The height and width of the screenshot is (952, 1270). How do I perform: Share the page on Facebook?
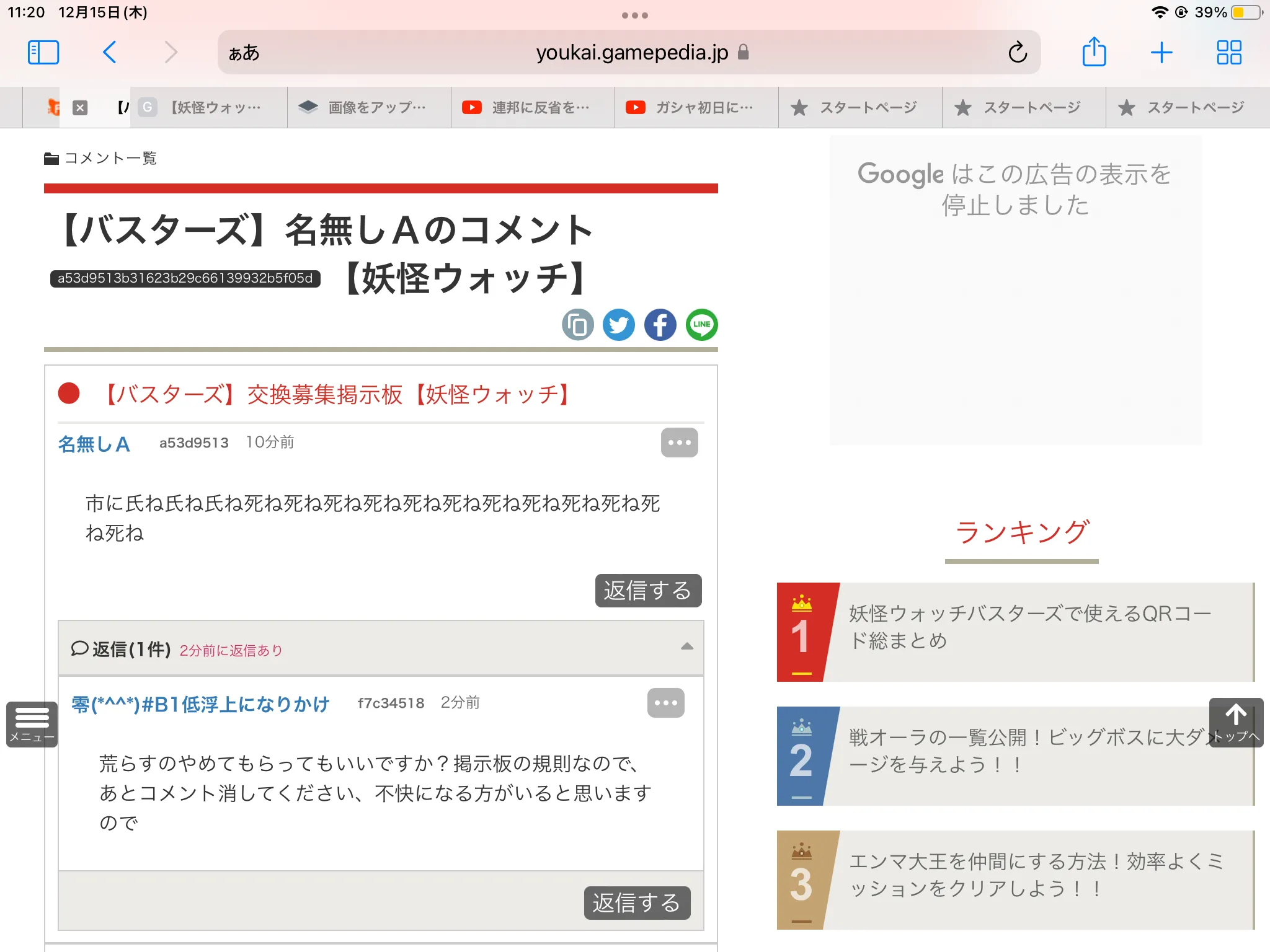pyautogui.click(x=660, y=325)
